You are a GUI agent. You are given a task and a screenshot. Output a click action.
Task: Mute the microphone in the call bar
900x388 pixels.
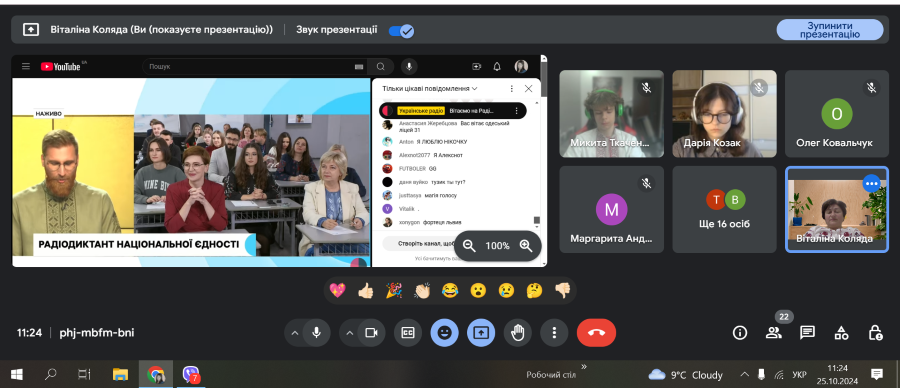tap(316, 332)
